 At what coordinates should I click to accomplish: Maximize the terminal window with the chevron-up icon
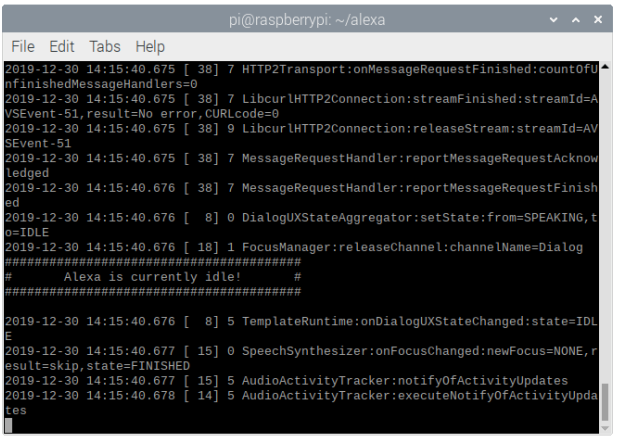(x=576, y=19)
